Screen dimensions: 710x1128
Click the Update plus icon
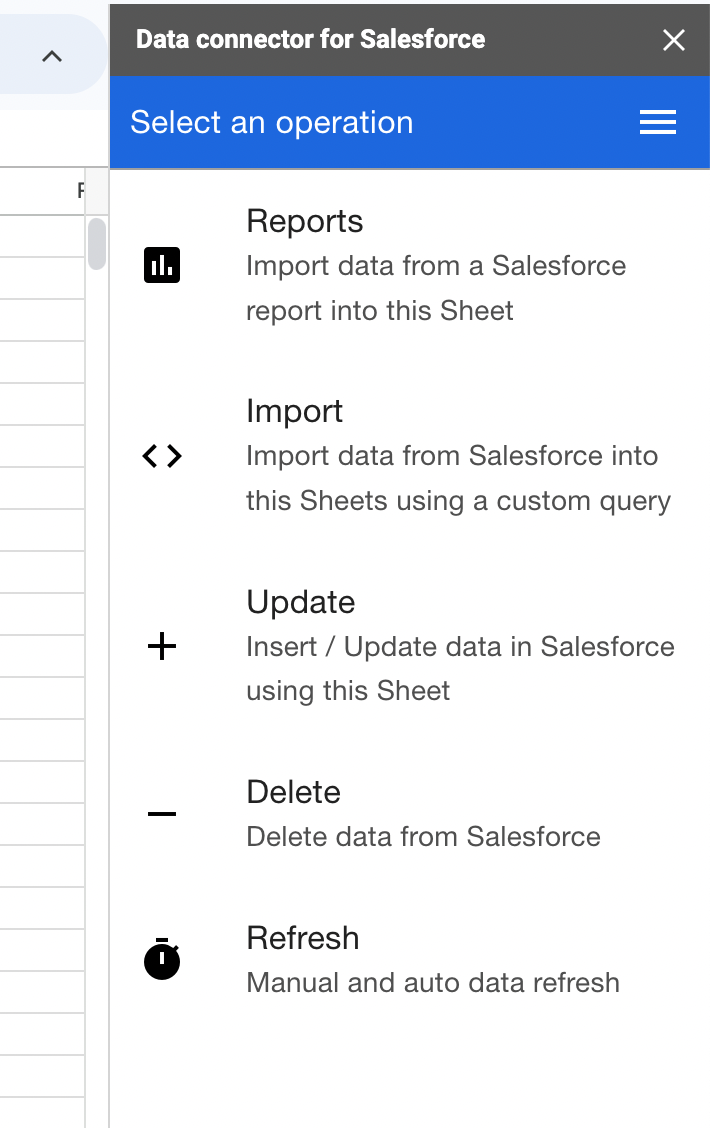[x=162, y=647]
